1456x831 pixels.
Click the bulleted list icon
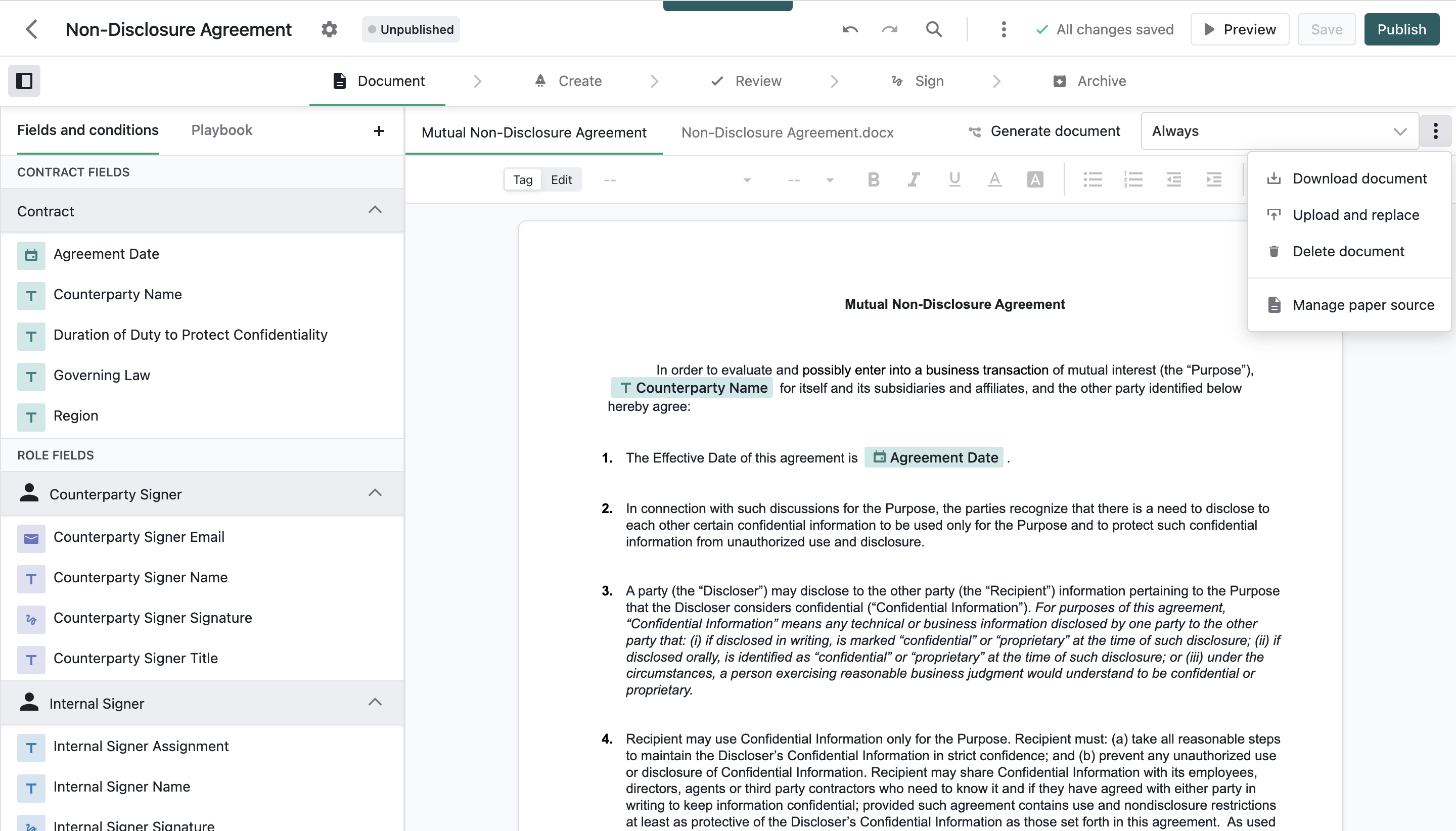[x=1093, y=180]
